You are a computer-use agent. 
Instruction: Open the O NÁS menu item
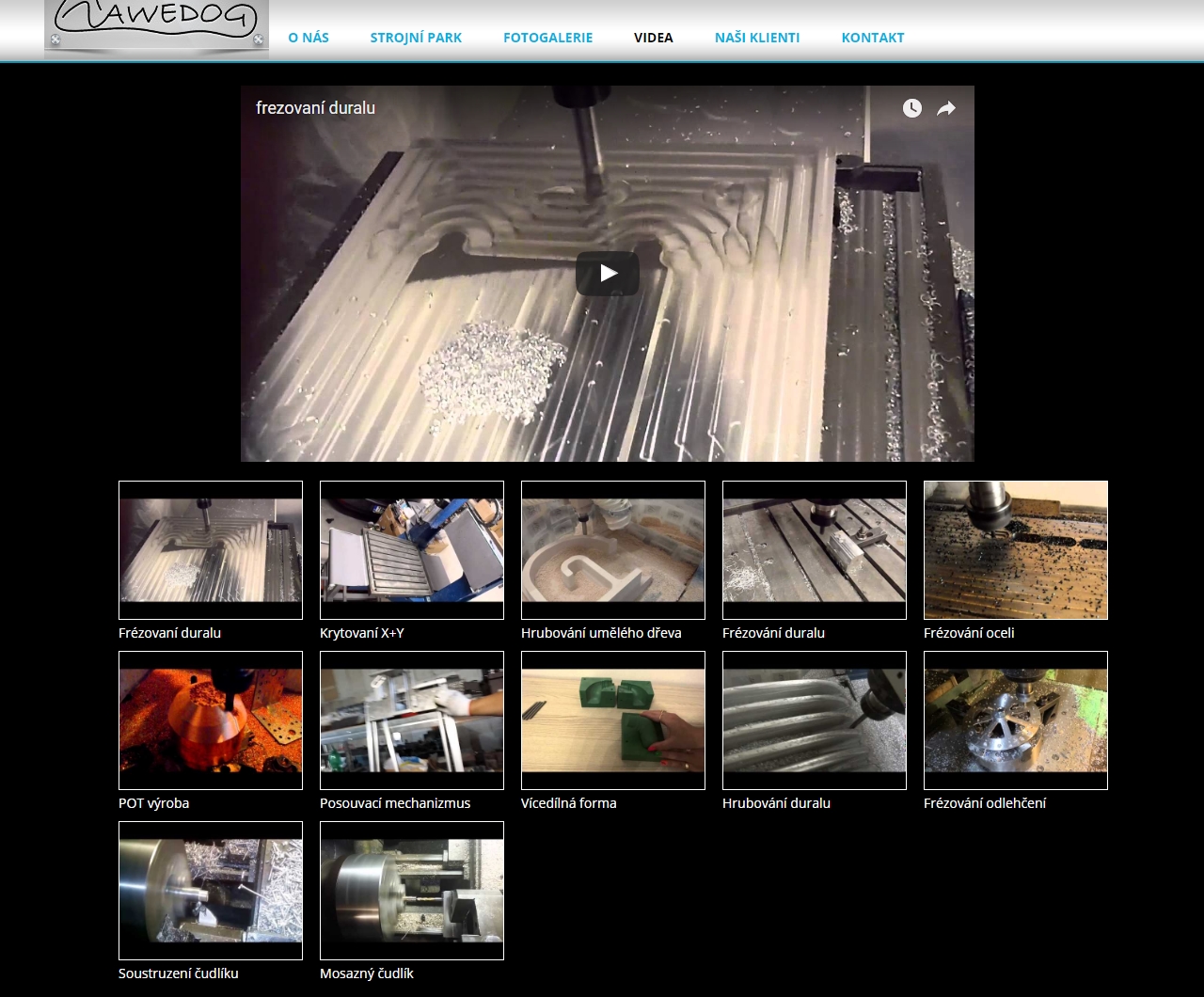[x=309, y=38]
